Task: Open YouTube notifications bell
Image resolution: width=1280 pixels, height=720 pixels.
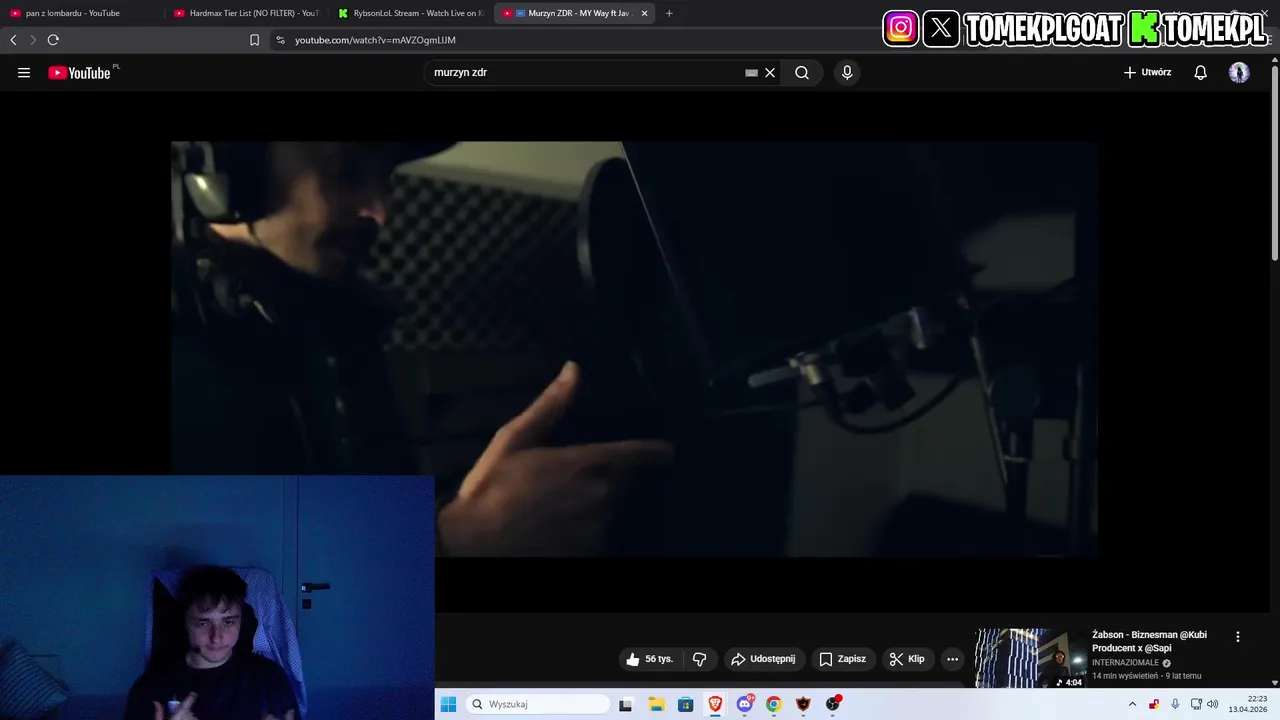Action: 1201,73
